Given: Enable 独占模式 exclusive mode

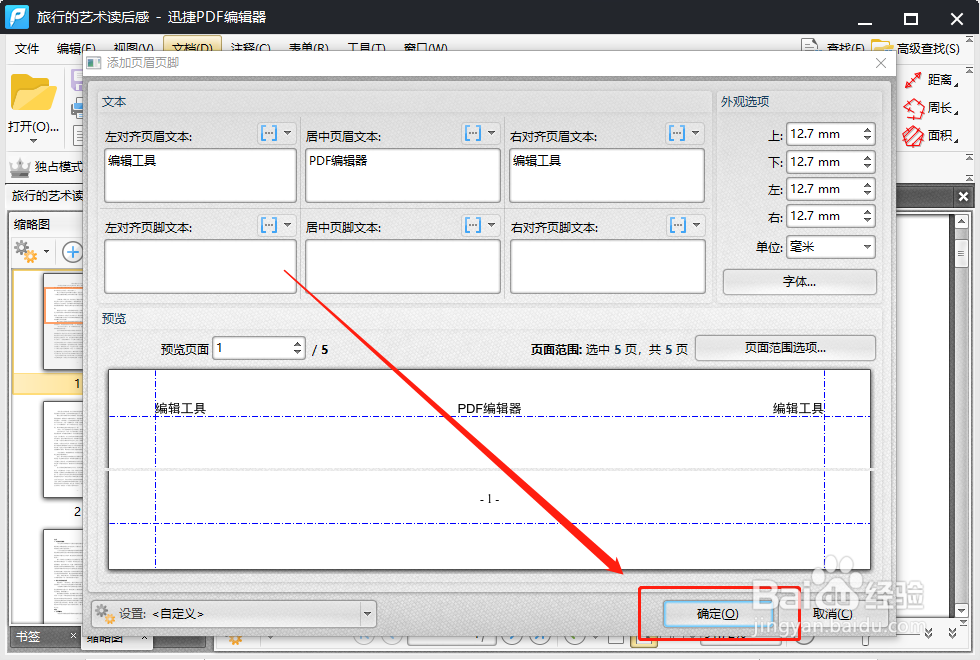Looking at the screenshot, I should coord(46,166).
